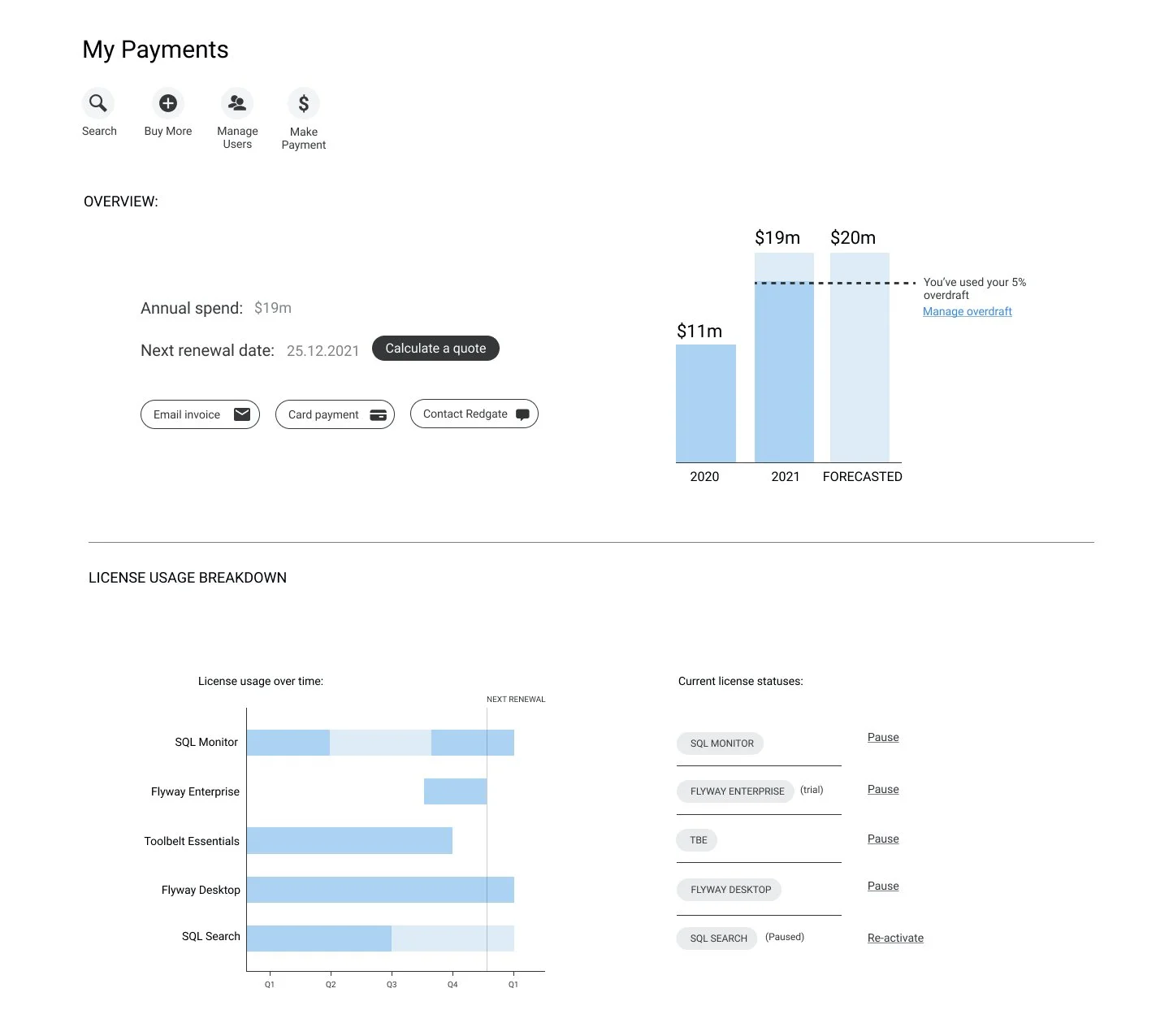Click credit card icon in Card payment button

pyautogui.click(x=378, y=415)
